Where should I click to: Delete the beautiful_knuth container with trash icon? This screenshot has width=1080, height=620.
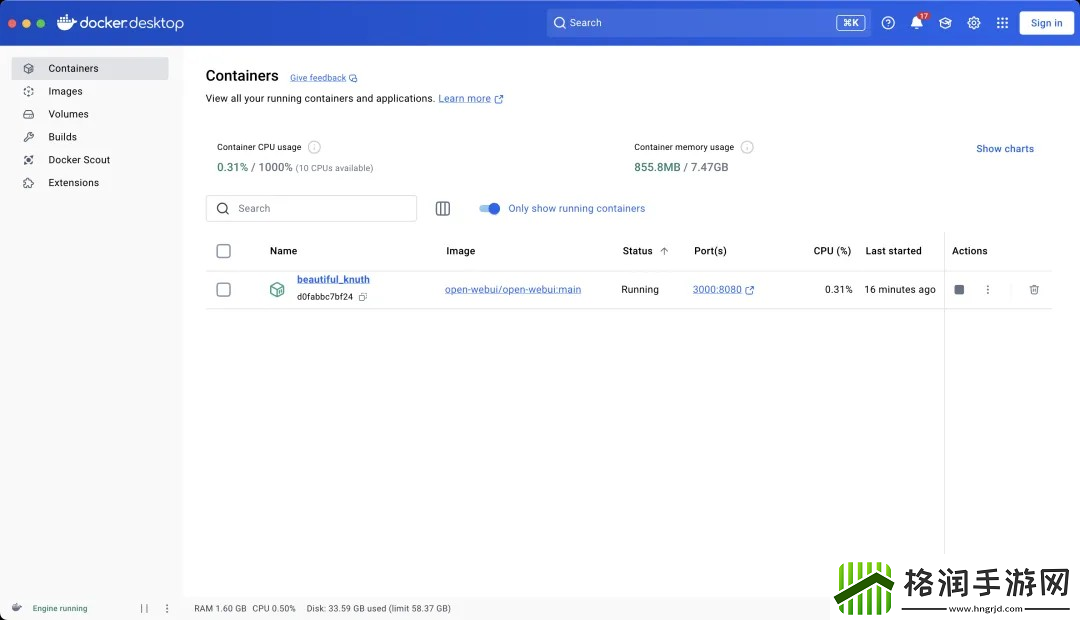(1034, 290)
